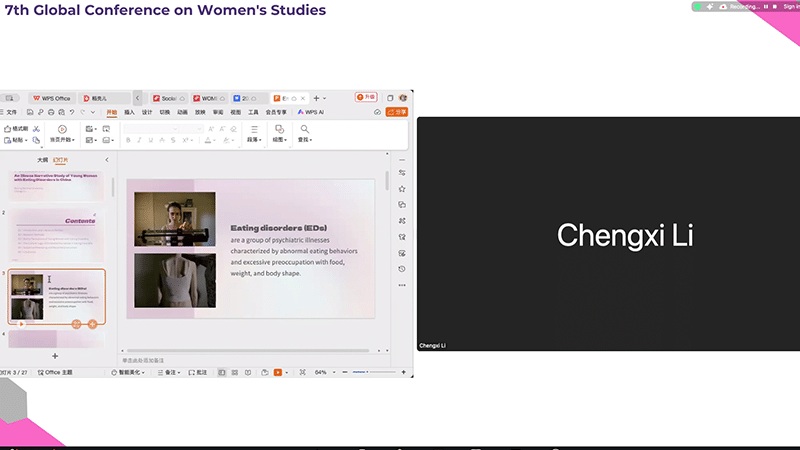Toggle slide sorter grid view

(x=235, y=372)
